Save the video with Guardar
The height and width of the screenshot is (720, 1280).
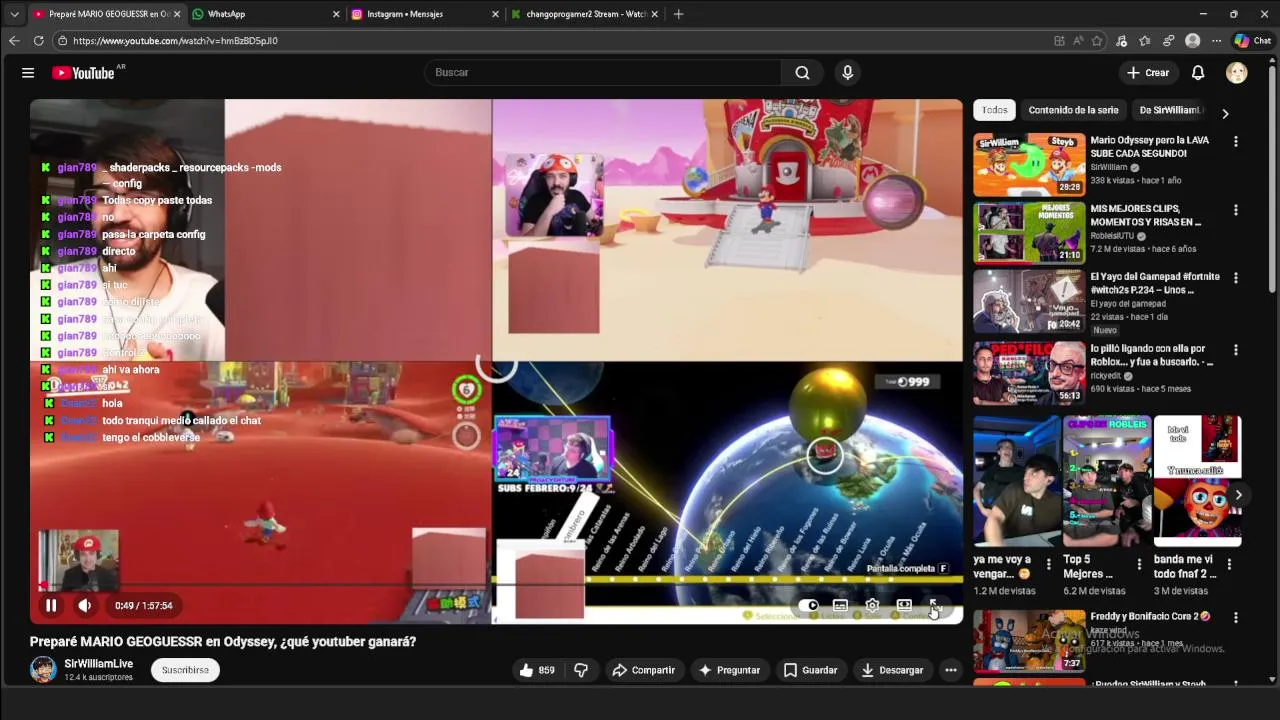pyautogui.click(x=811, y=670)
